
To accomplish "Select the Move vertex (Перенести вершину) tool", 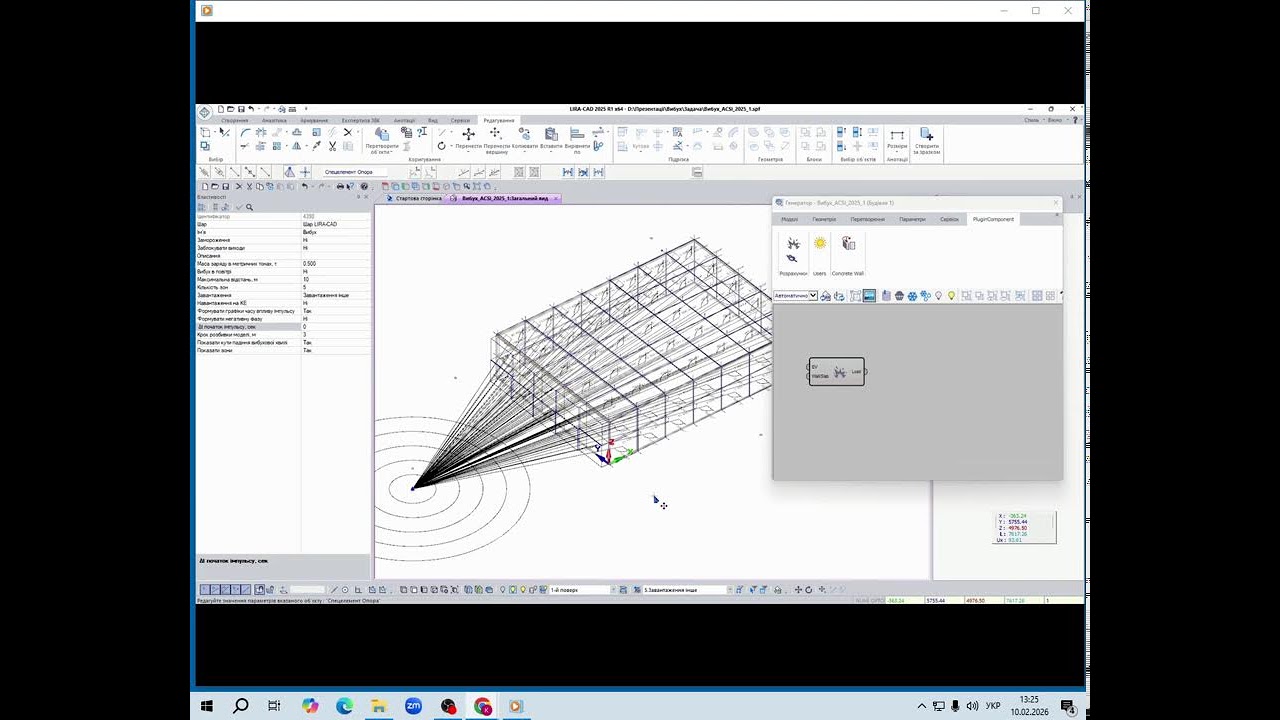I will [x=496, y=139].
